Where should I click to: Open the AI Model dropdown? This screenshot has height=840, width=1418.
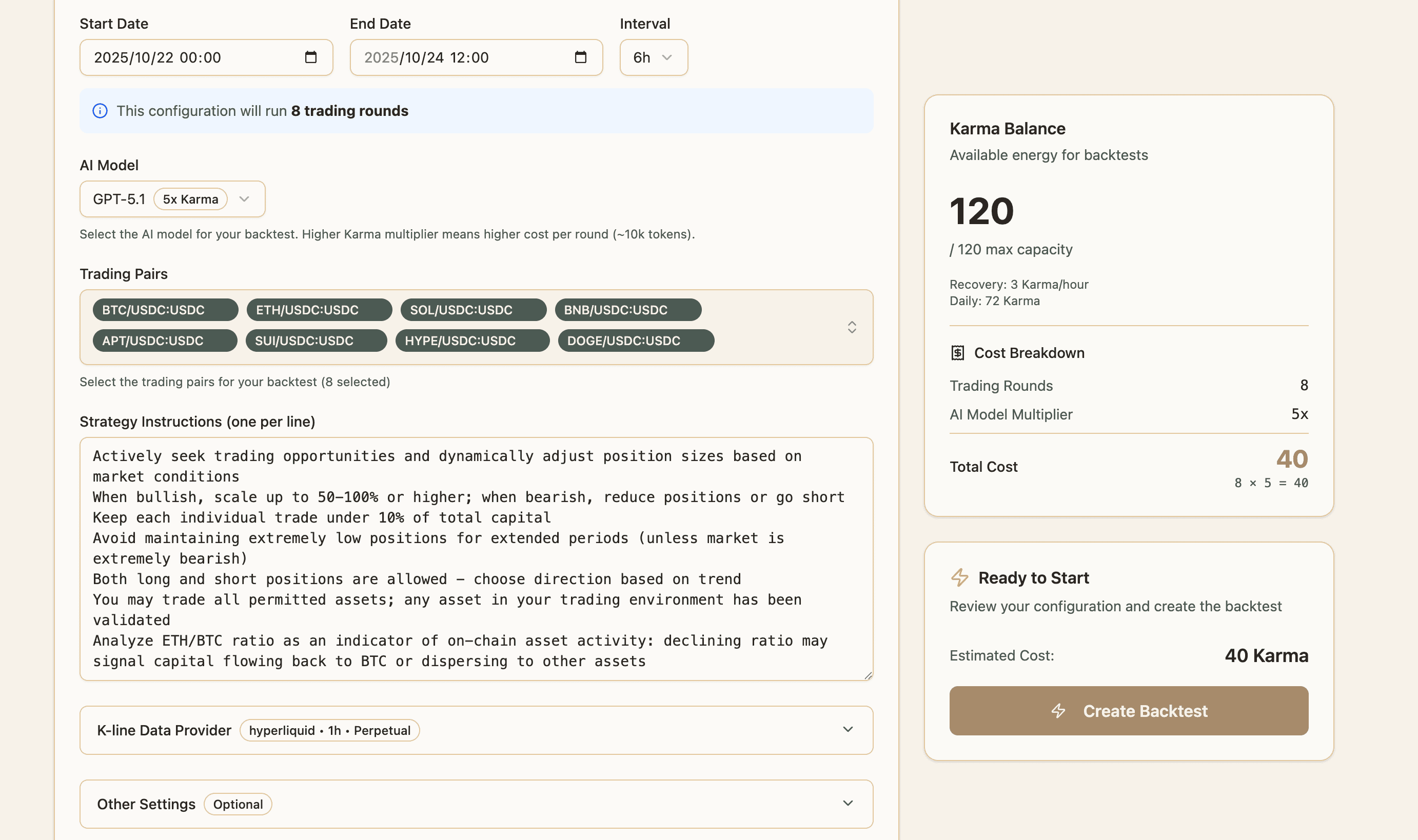click(172, 198)
